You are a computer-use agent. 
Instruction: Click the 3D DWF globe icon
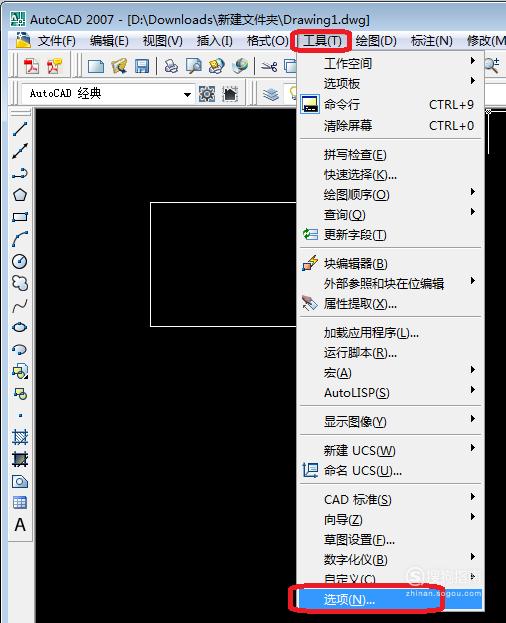(x=240, y=66)
